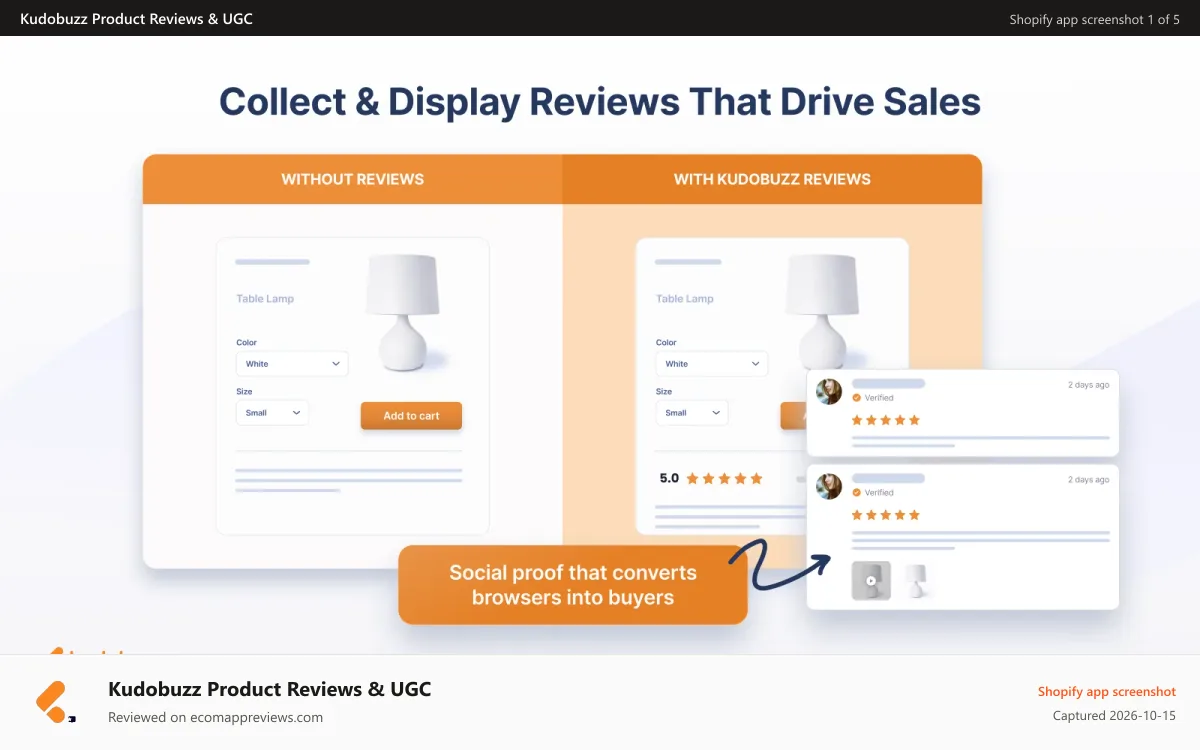Click the Shopify app screenshot link in footer

point(1107,691)
